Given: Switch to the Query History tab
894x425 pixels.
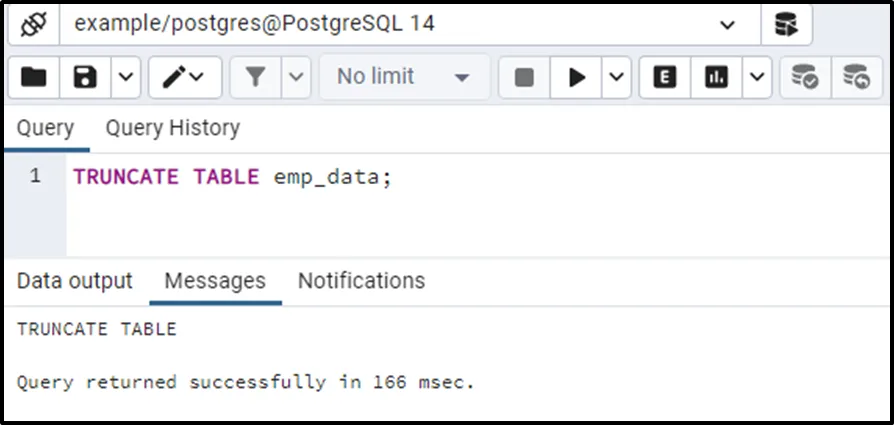Looking at the screenshot, I should (172, 128).
